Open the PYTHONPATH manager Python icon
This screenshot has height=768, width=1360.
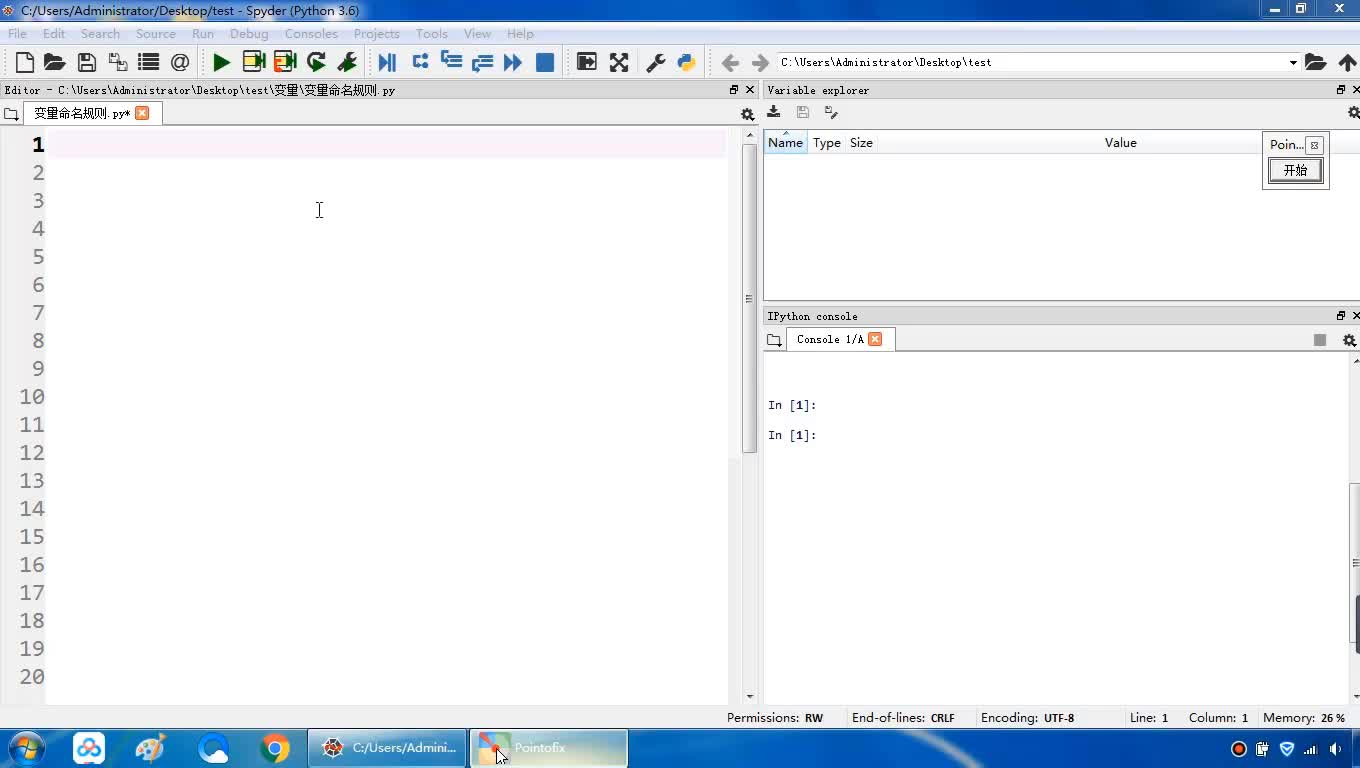click(686, 62)
